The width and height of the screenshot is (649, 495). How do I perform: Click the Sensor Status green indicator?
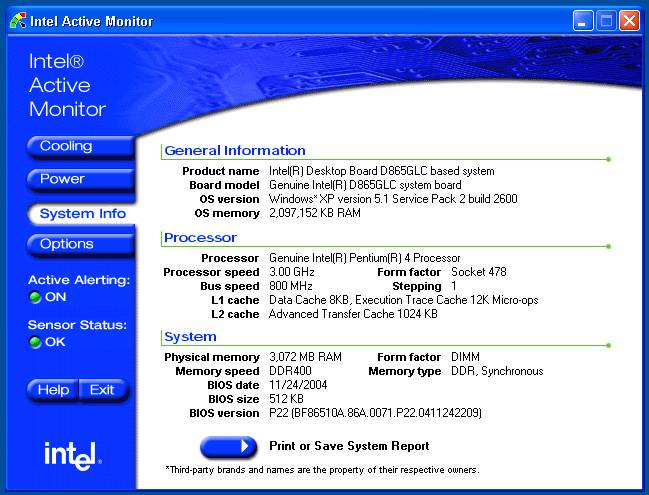point(35,342)
